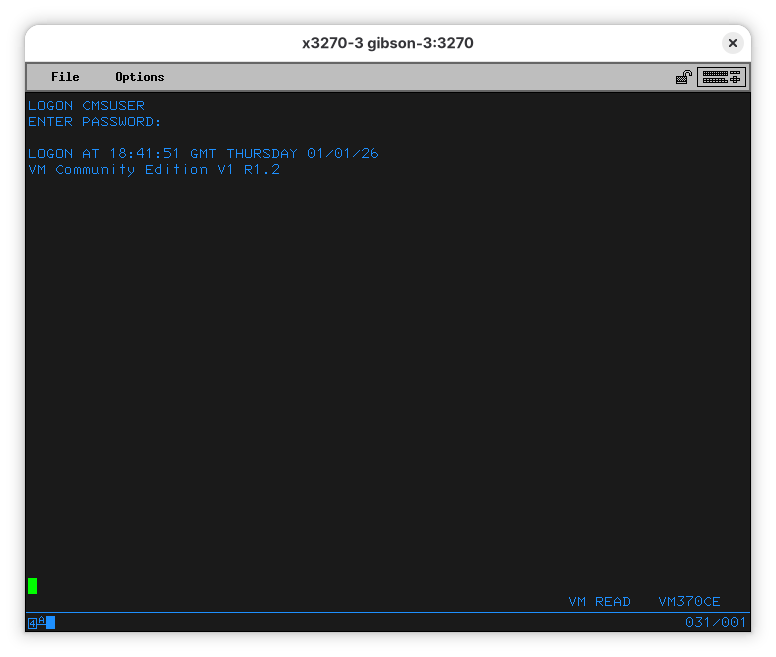
Task: Open the File menu
Action: (65, 77)
